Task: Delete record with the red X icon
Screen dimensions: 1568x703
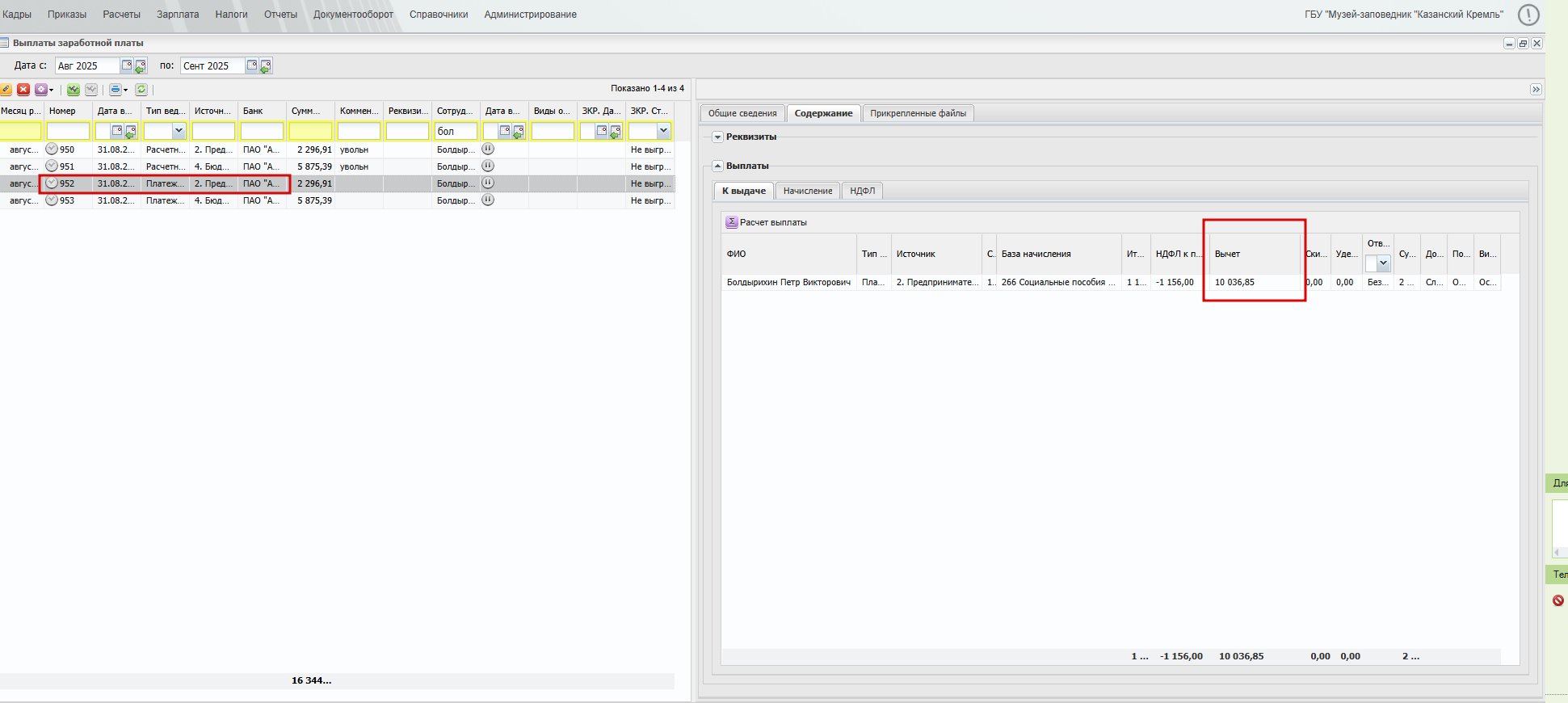Action: click(x=23, y=90)
